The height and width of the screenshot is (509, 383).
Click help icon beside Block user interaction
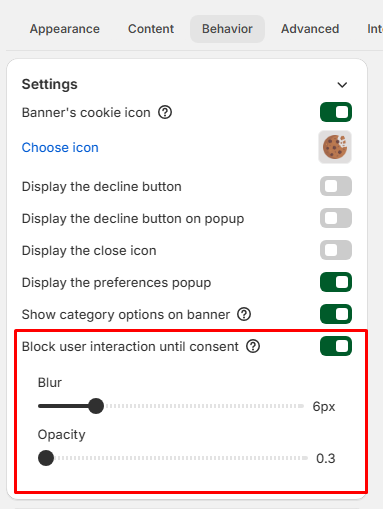click(253, 346)
